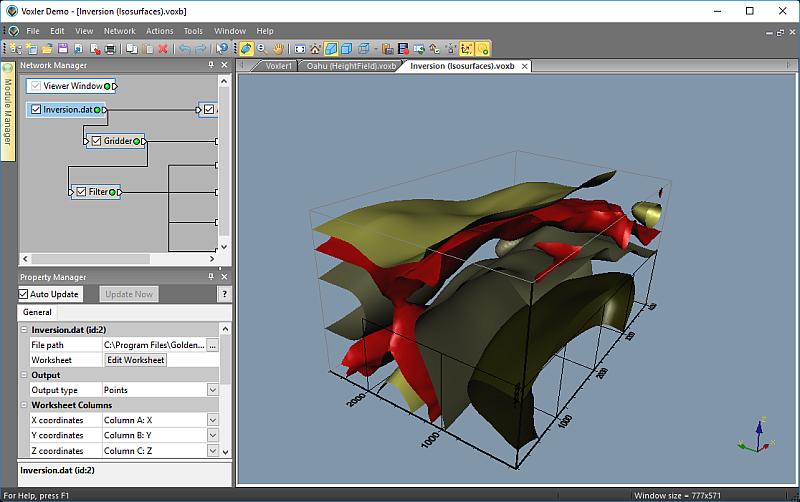The image size is (800, 502).
Task: Open the Output type dropdown
Action: 212,390
